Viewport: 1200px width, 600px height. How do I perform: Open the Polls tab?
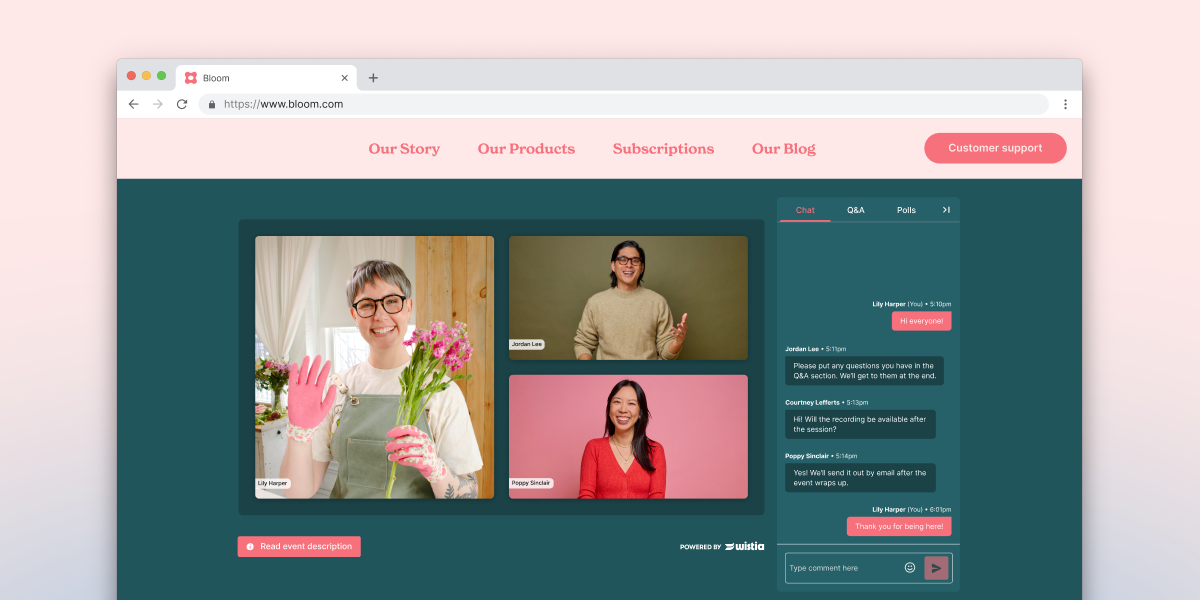(x=906, y=210)
